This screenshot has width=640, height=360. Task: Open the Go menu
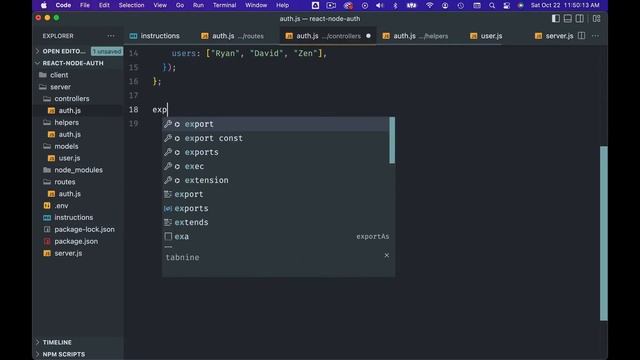180,5
